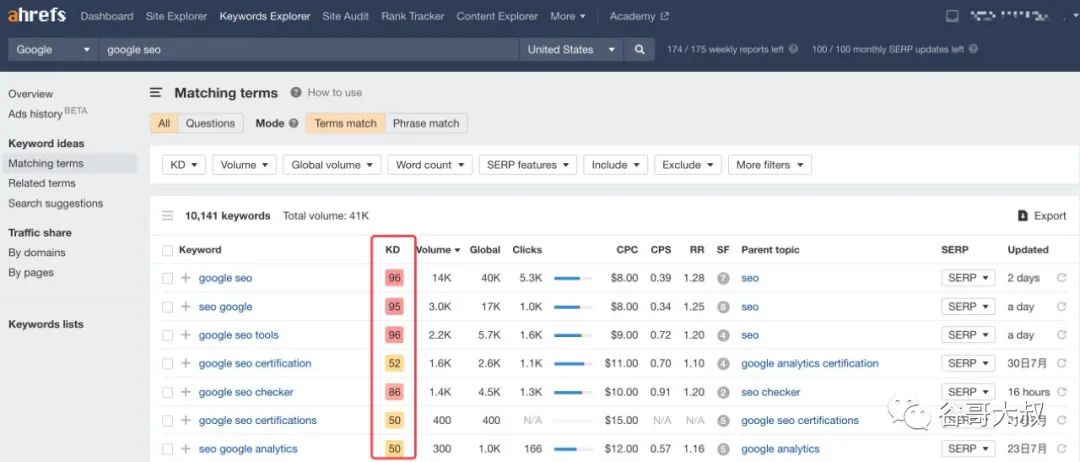The height and width of the screenshot is (462, 1080).
Task: Click the Ahrefs logo
Action: click(x=37, y=15)
